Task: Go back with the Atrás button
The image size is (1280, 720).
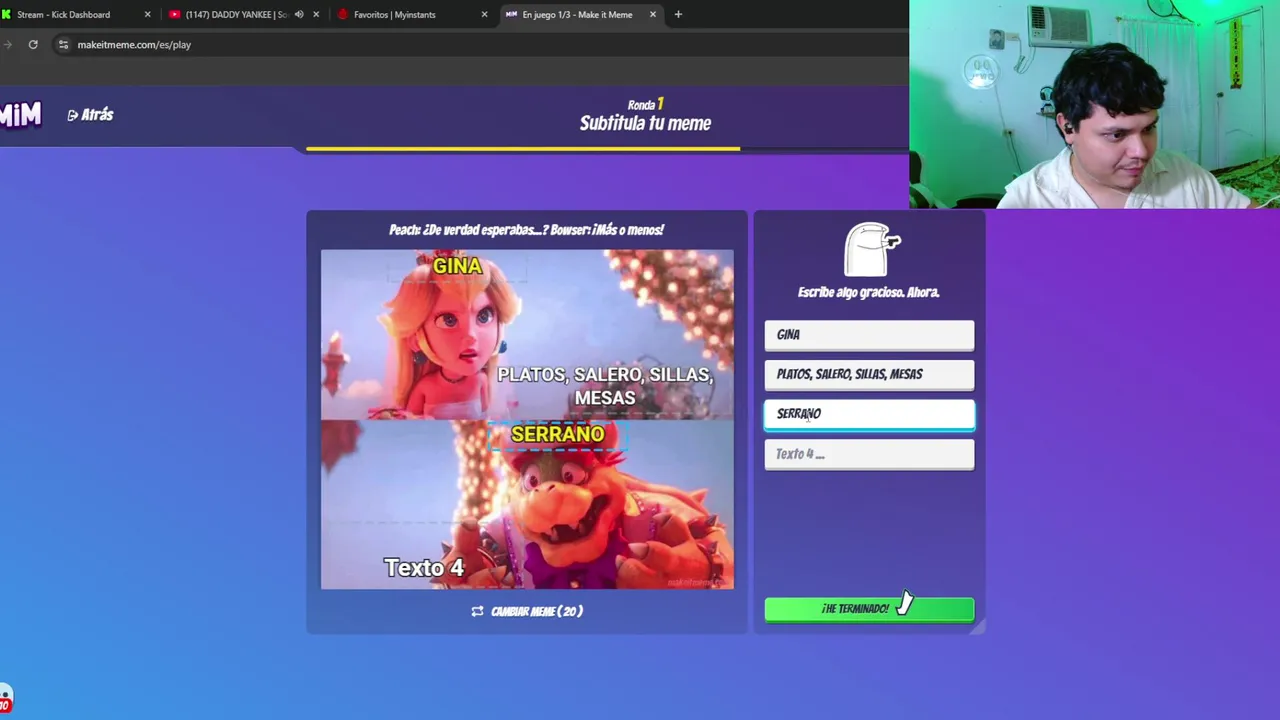Action: click(x=90, y=115)
